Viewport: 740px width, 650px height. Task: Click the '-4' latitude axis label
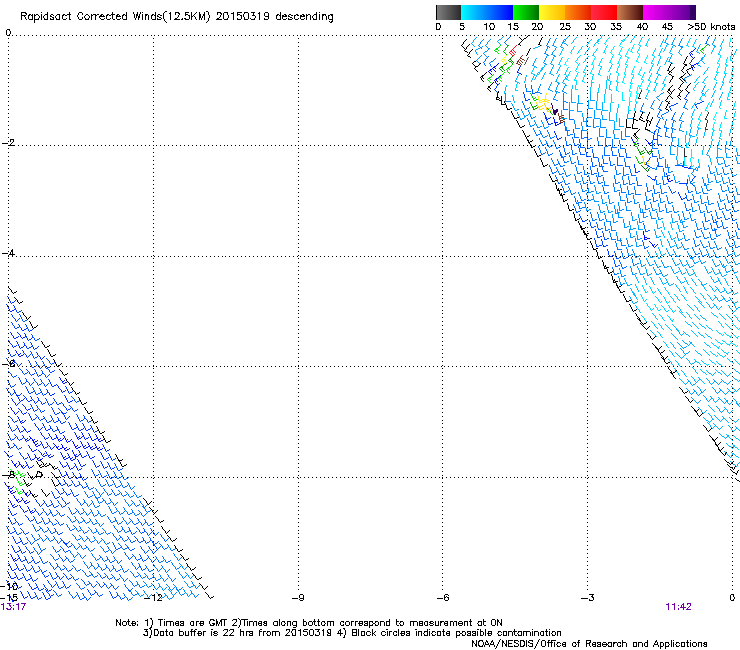(x=8, y=253)
